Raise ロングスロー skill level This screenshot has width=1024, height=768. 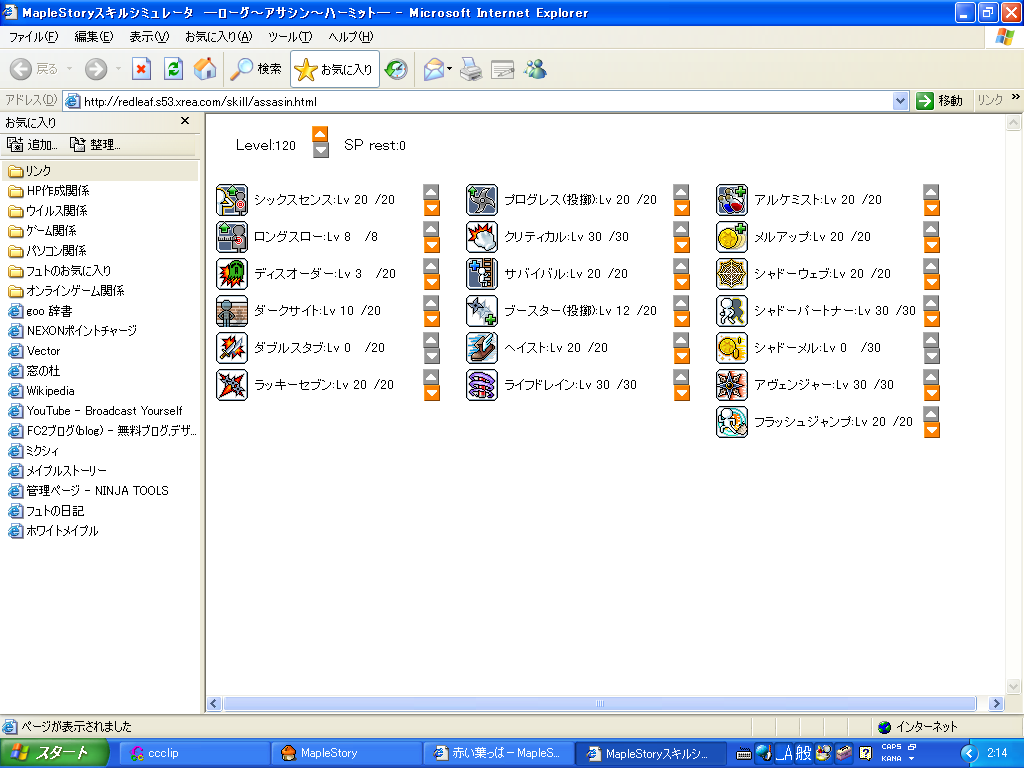coord(431,229)
